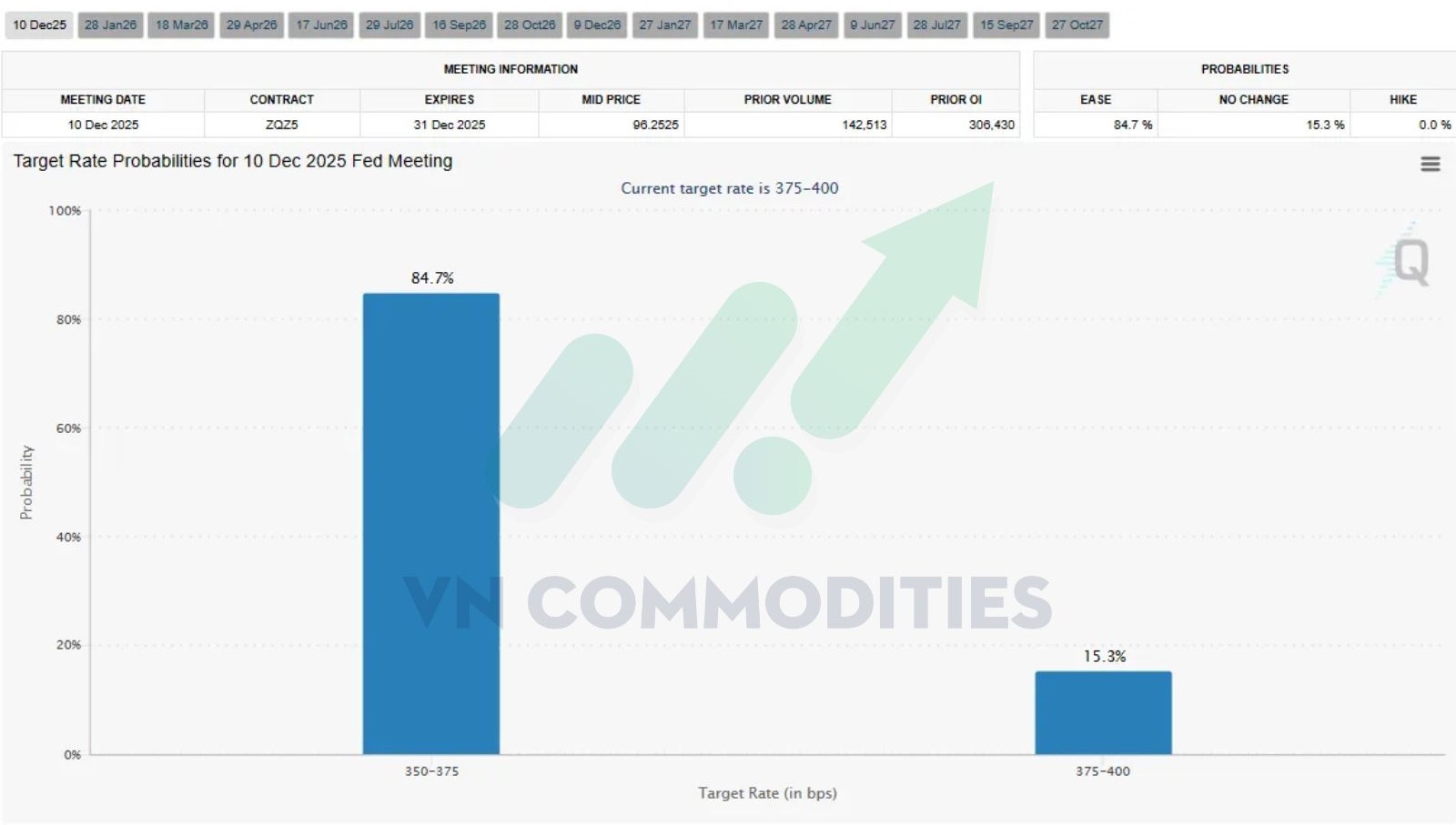The image size is (1456, 825).
Task: Click the 17 Mar27 tab
Action: point(736,25)
